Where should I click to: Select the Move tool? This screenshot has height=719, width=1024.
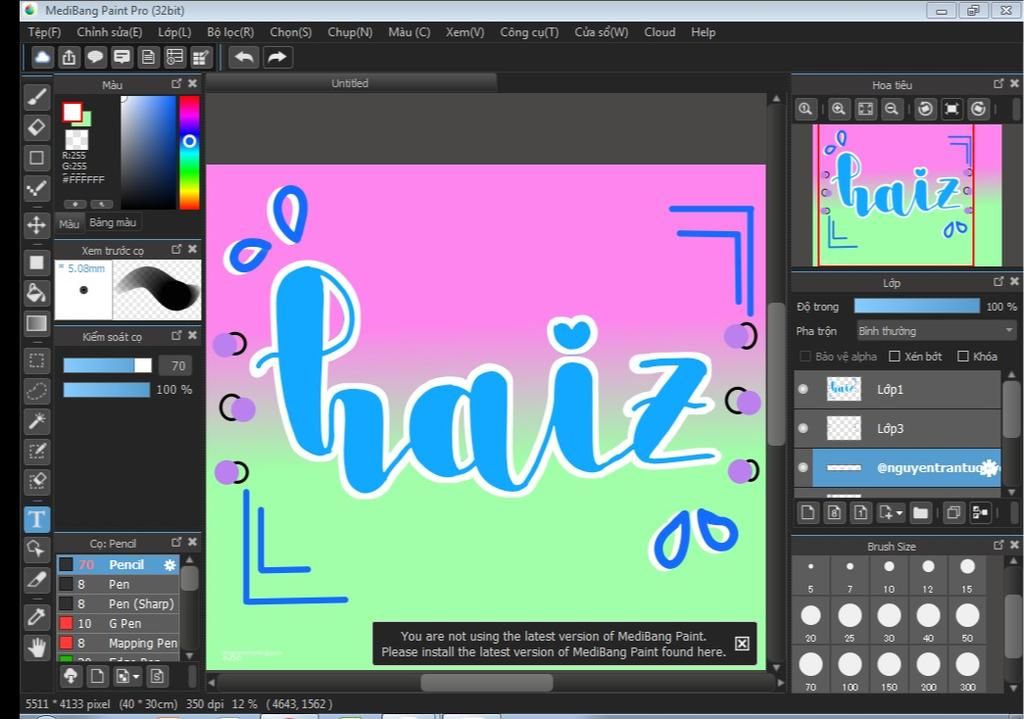click(37, 225)
